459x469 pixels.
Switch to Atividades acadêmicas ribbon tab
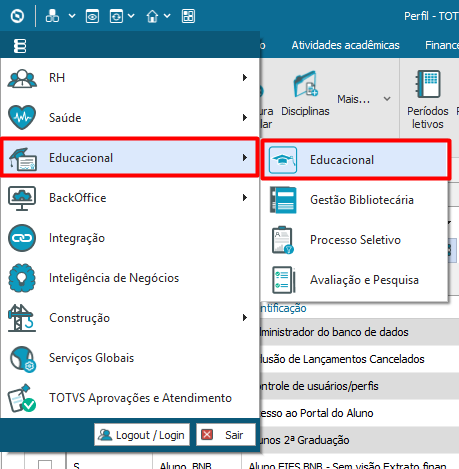(346, 45)
